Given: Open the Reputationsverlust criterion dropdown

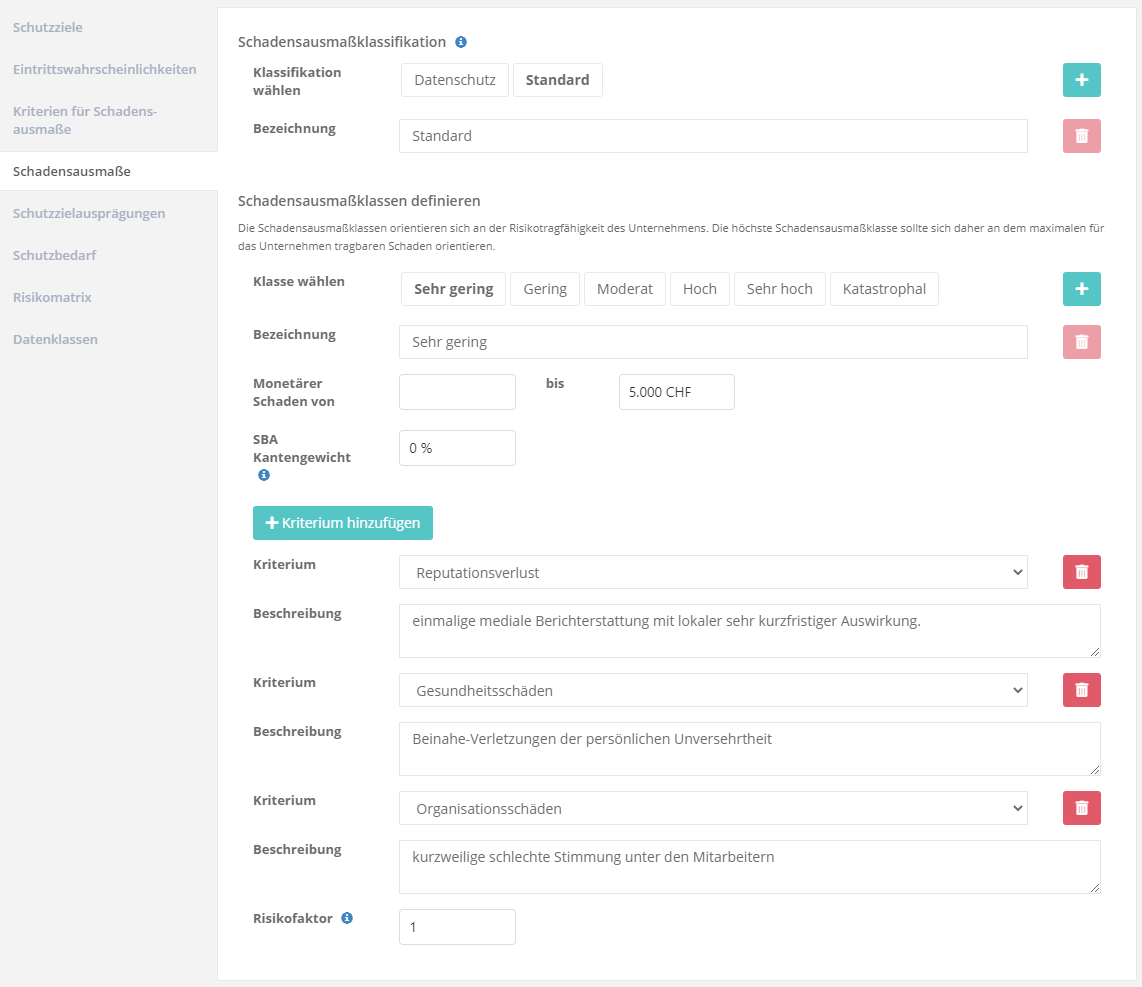Looking at the screenshot, I should tap(712, 572).
